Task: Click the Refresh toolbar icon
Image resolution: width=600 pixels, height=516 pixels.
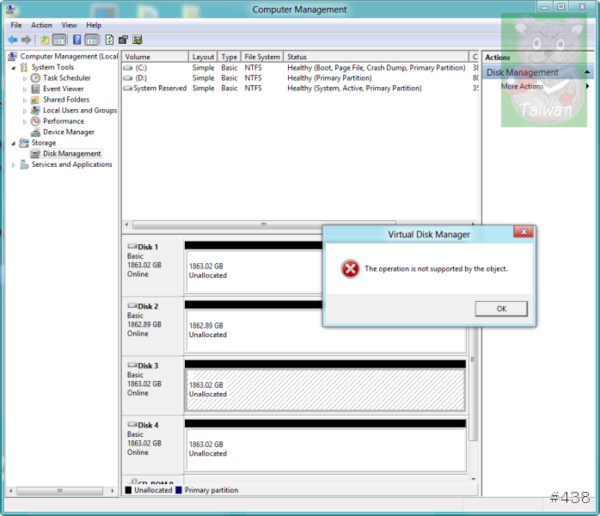Action: click(x=108, y=40)
